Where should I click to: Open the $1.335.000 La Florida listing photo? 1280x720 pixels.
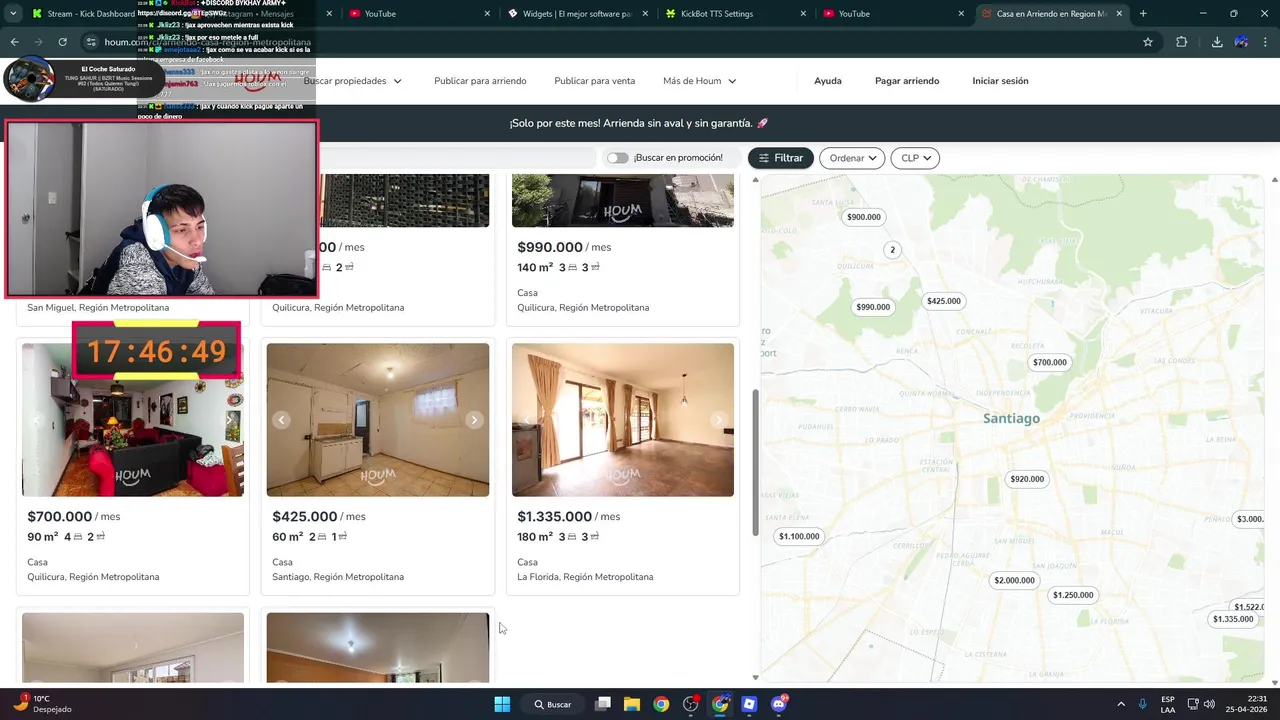pos(623,420)
